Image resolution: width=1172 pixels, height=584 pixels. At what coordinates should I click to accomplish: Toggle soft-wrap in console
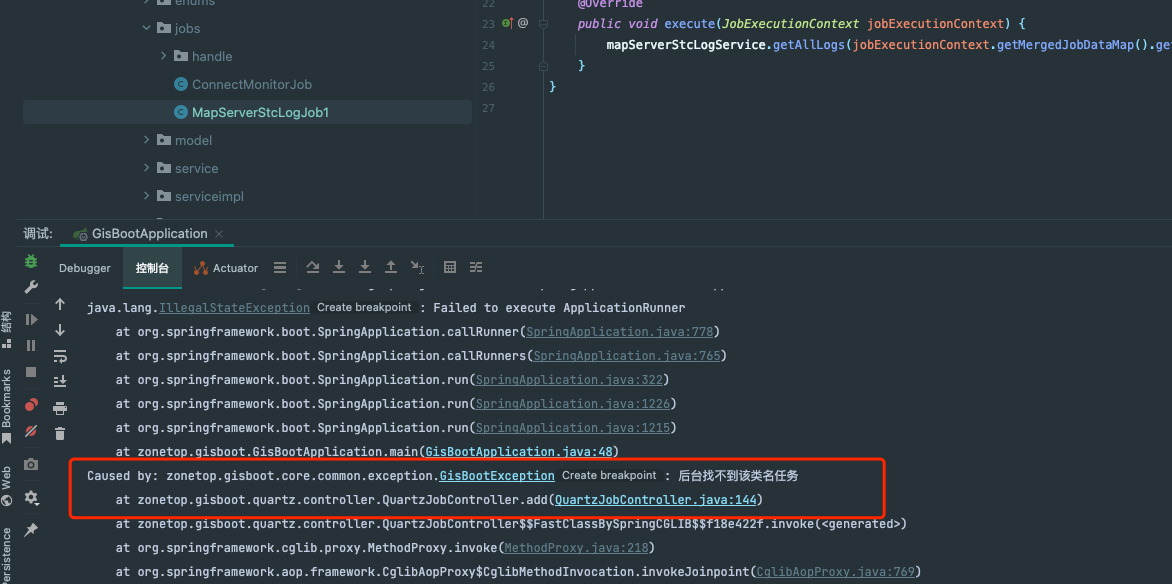(60, 356)
